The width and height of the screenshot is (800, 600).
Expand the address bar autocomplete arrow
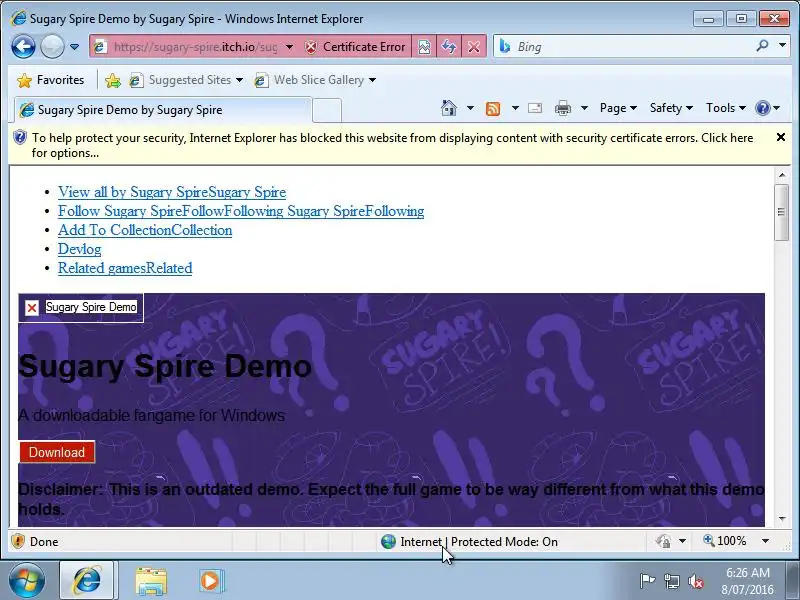[289, 47]
